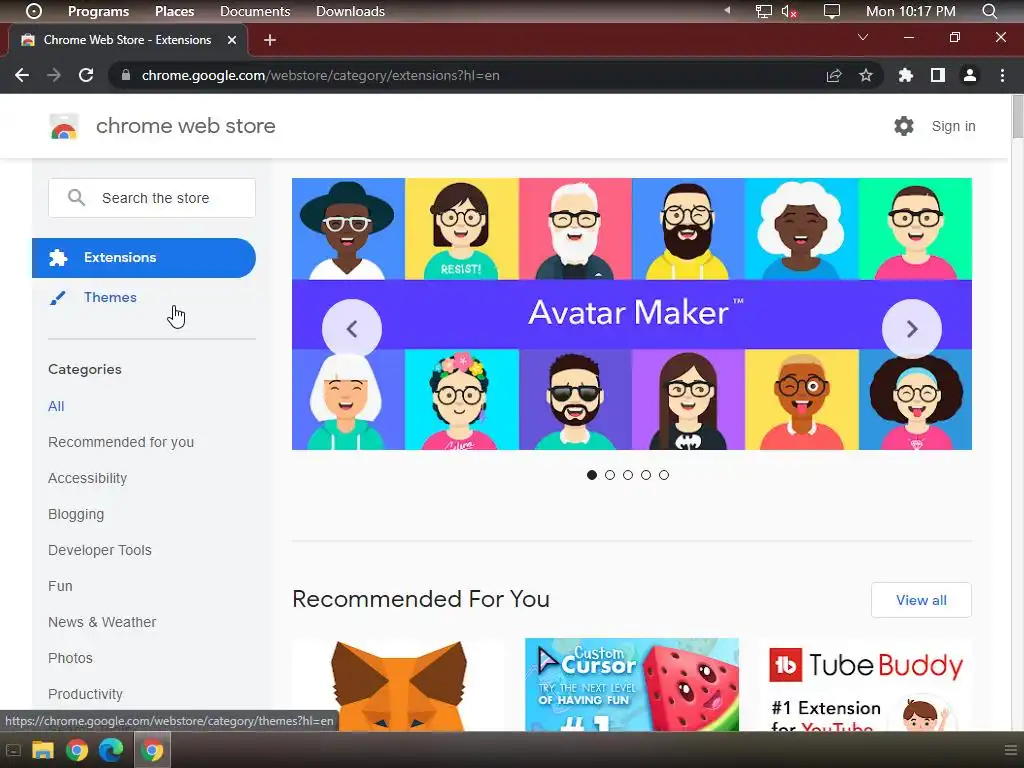Click the browser forward arrow

click(x=54, y=75)
